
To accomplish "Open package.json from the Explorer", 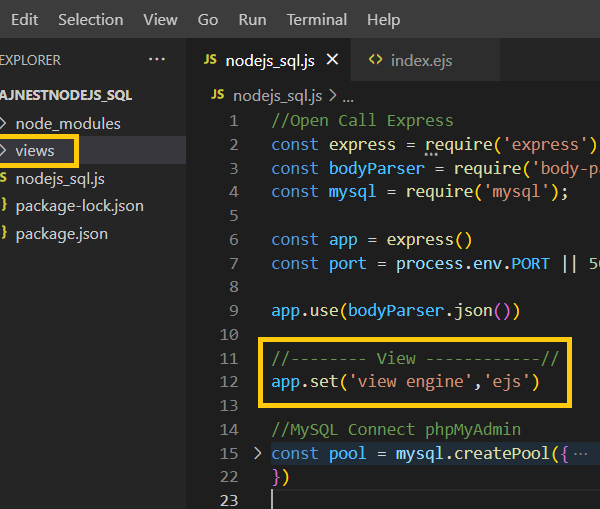I will [61, 233].
